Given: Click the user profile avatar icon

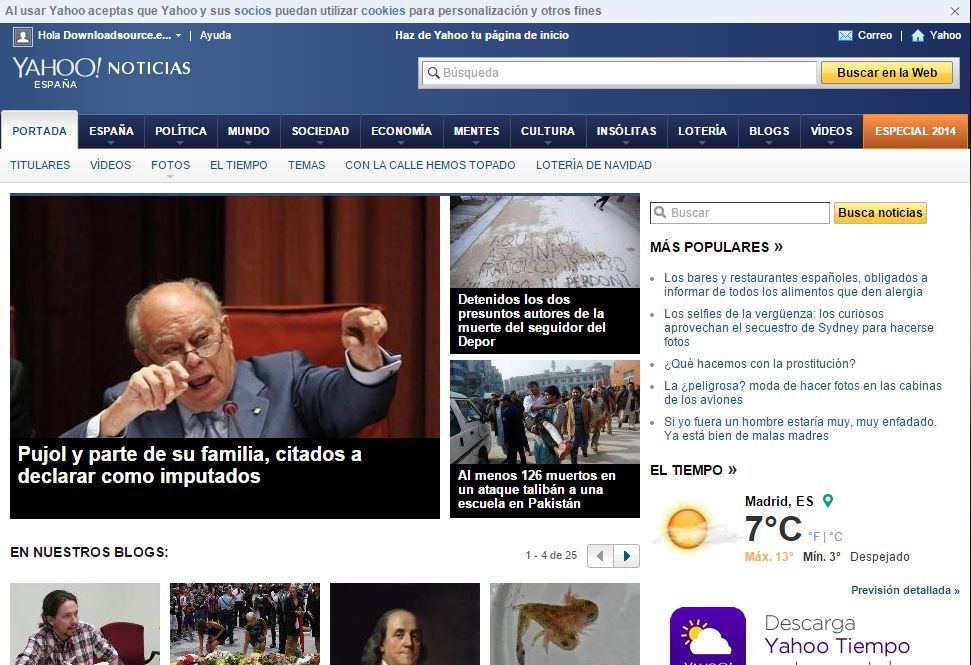Looking at the screenshot, I should (x=23, y=37).
